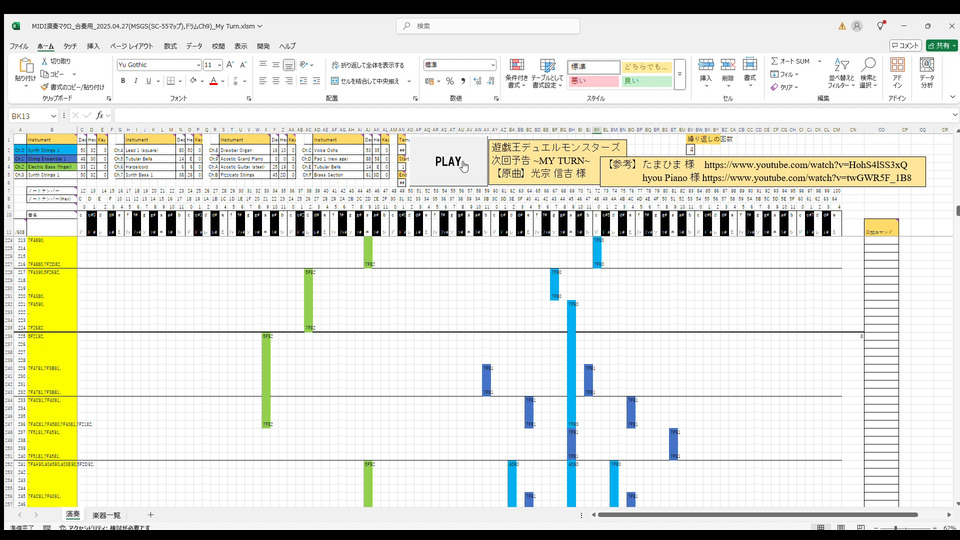The image size is (960, 540).
Task: Apply the 良い (Good) green cell style
Action: (647, 81)
